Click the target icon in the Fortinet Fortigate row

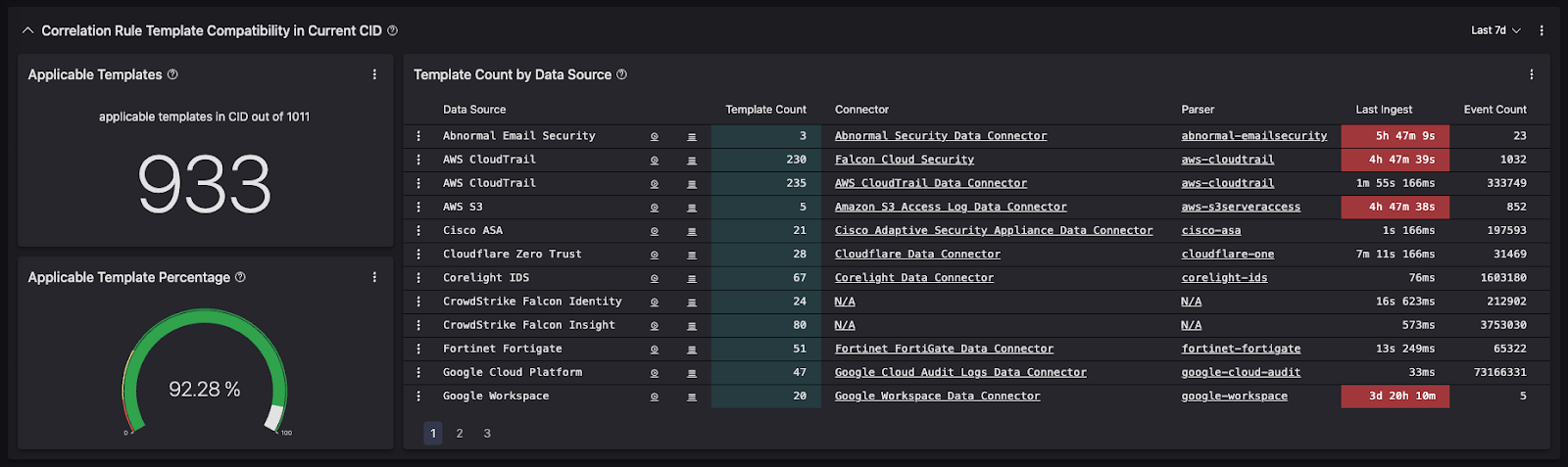point(655,349)
